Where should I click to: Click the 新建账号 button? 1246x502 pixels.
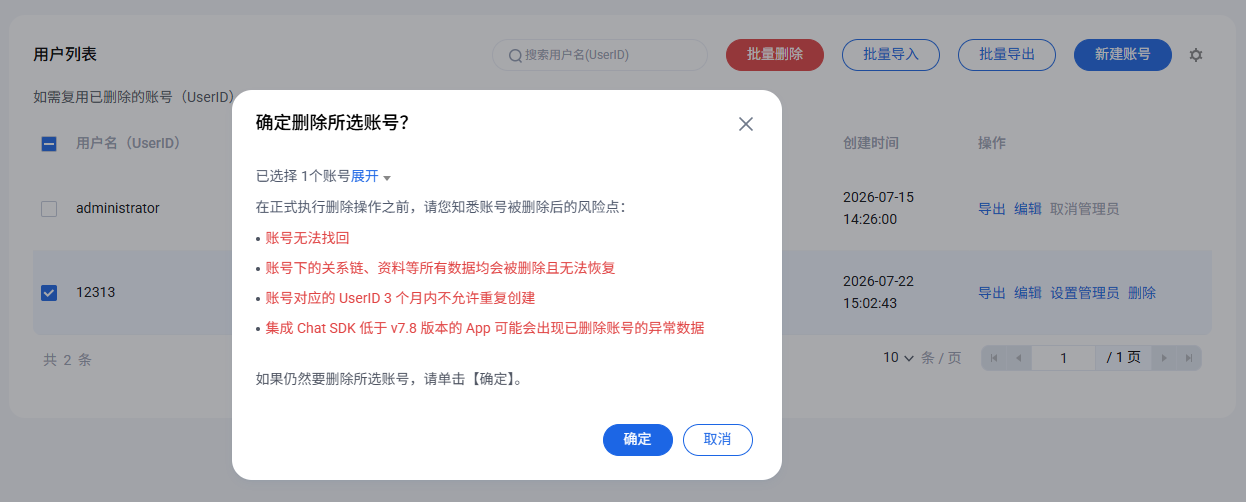(1123, 55)
